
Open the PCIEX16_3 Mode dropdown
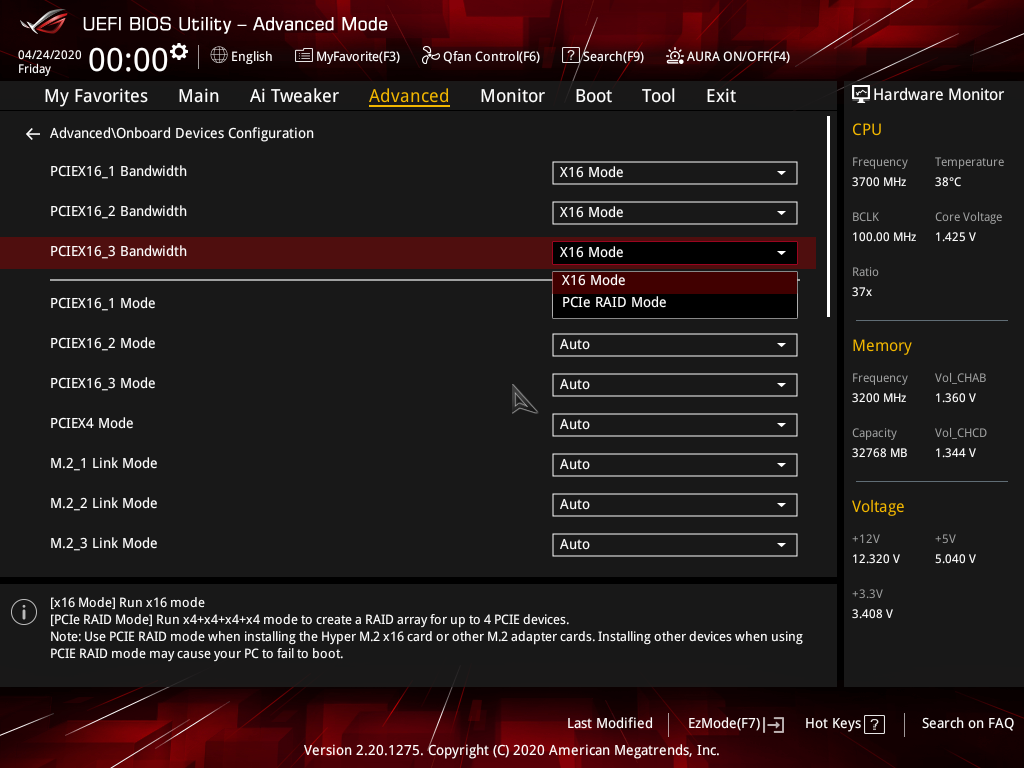(x=675, y=385)
